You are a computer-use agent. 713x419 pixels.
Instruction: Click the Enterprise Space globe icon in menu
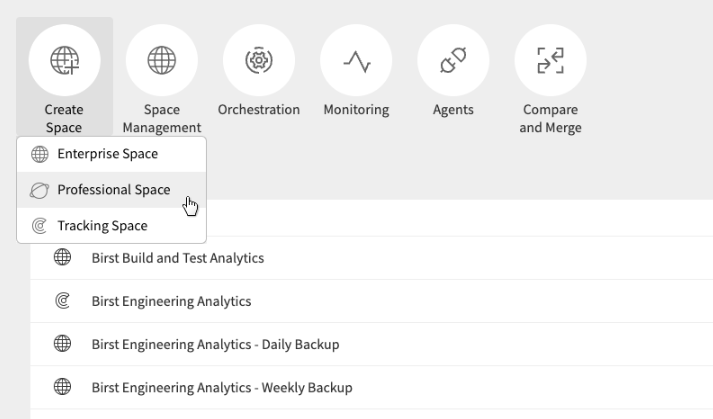40,154
